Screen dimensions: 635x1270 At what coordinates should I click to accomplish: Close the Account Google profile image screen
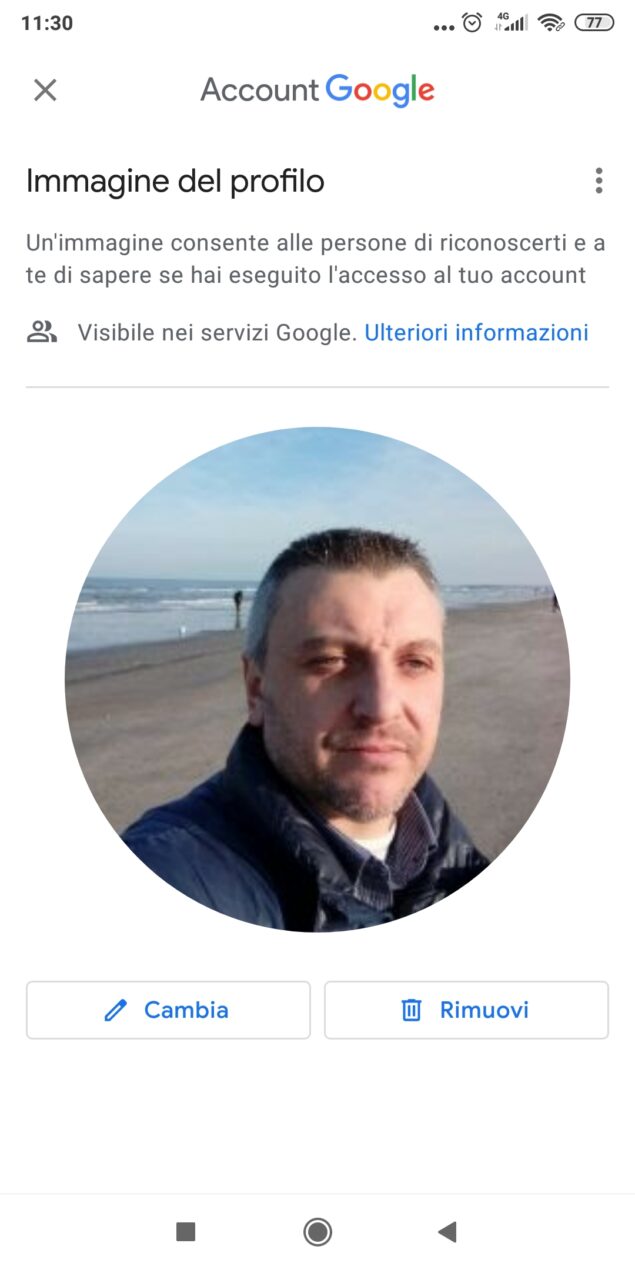click(45, 90)
